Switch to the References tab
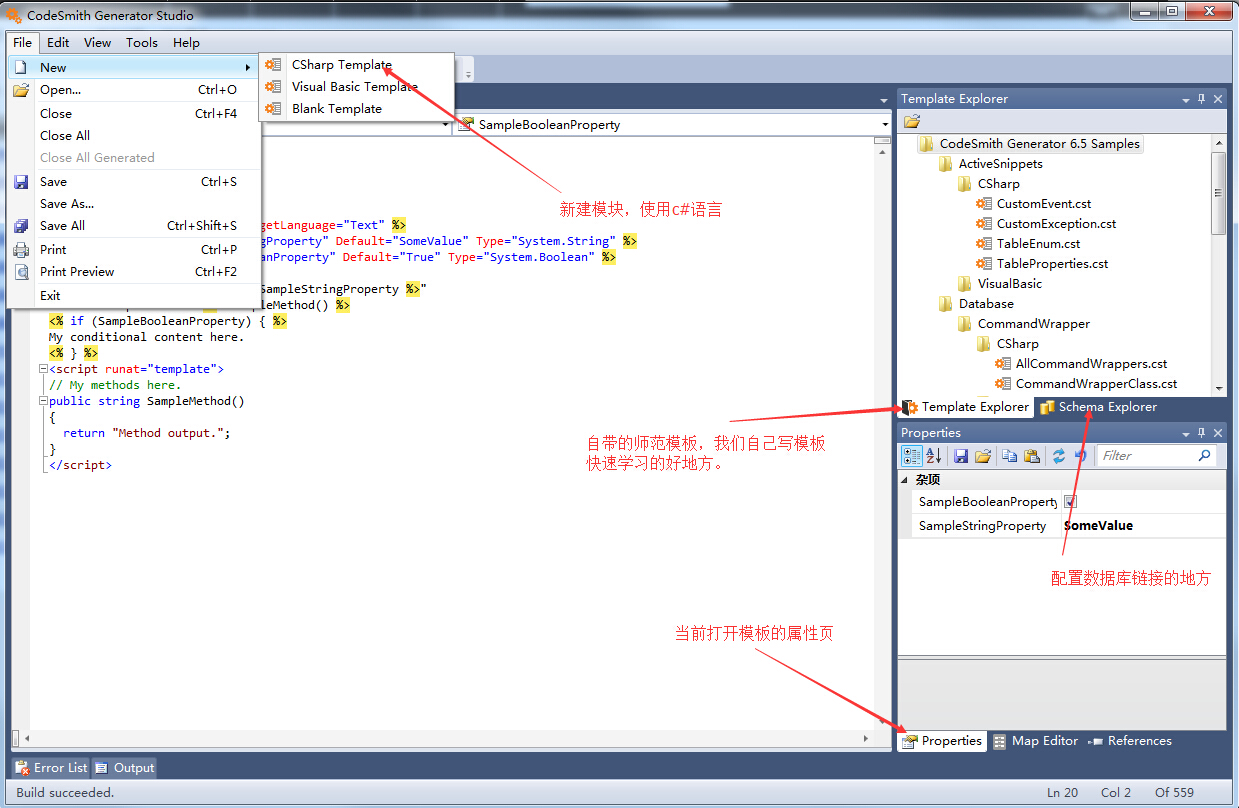Screen dimensions: 1239x808 (x=1130, y=741)
